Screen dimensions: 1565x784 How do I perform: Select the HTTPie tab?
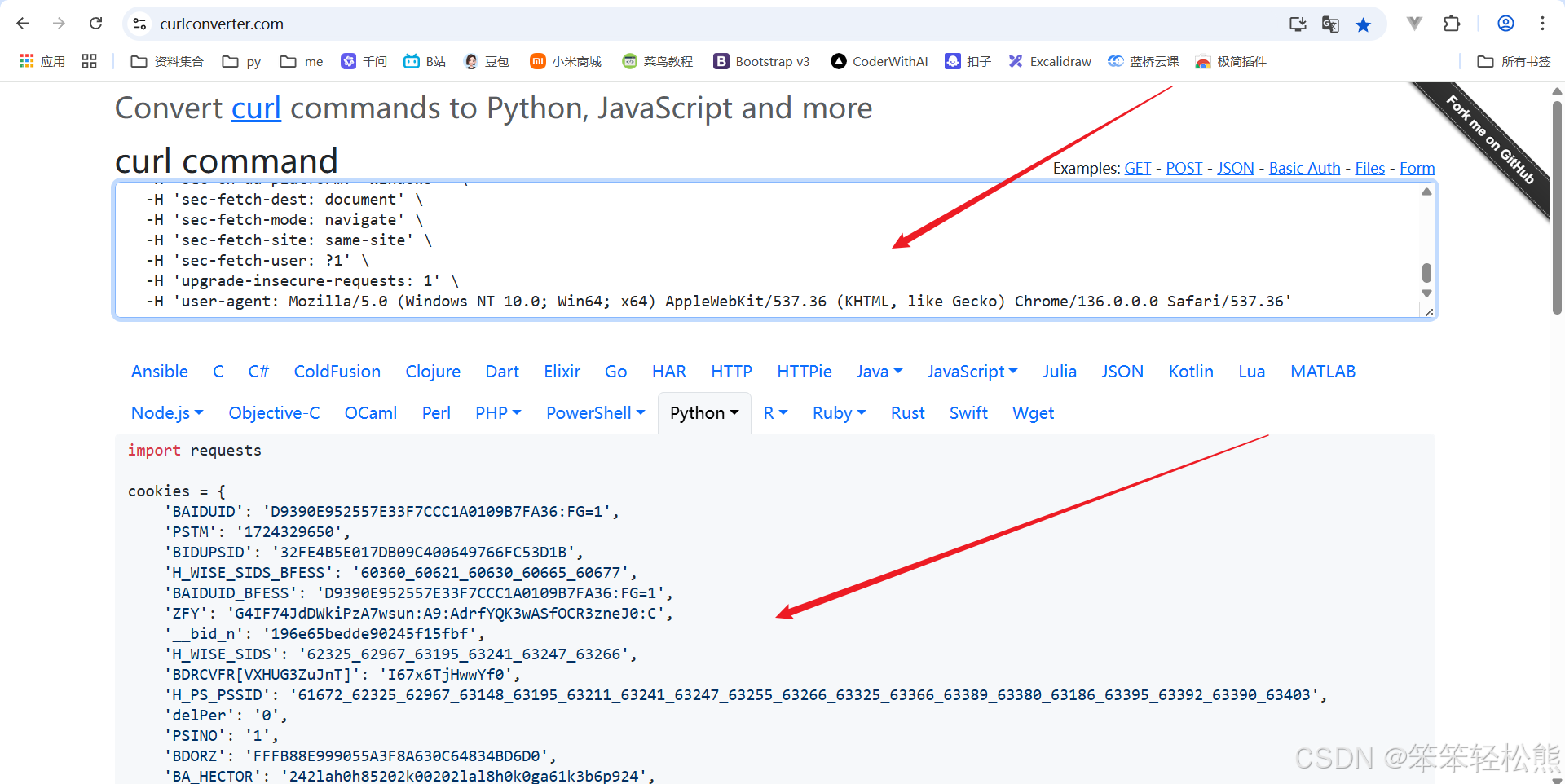pos(805,372)
